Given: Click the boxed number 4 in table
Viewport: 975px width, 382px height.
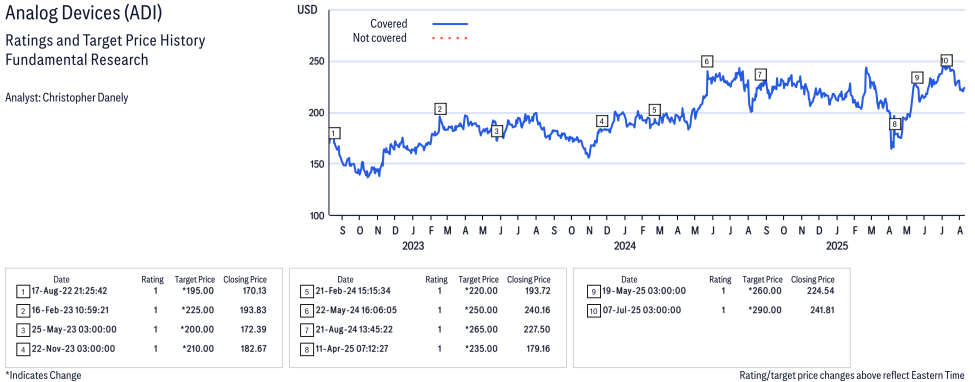Looking at the screenshot, I should [22, 349].
